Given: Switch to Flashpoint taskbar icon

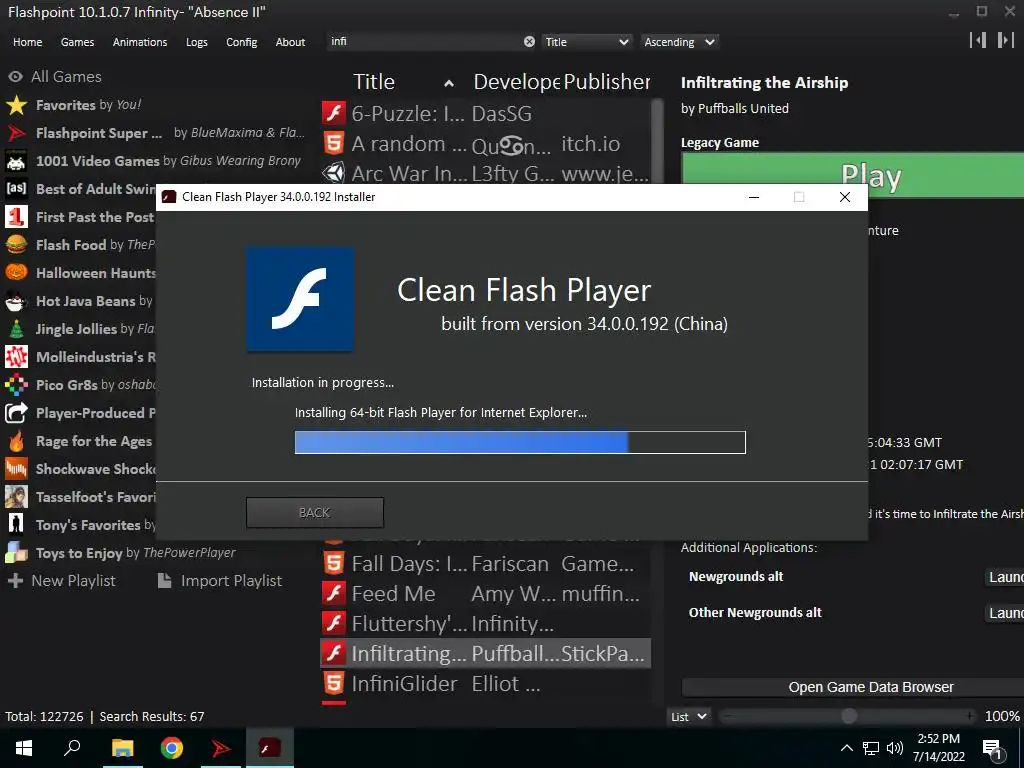Looking at the screenshot, I should 221,748.
